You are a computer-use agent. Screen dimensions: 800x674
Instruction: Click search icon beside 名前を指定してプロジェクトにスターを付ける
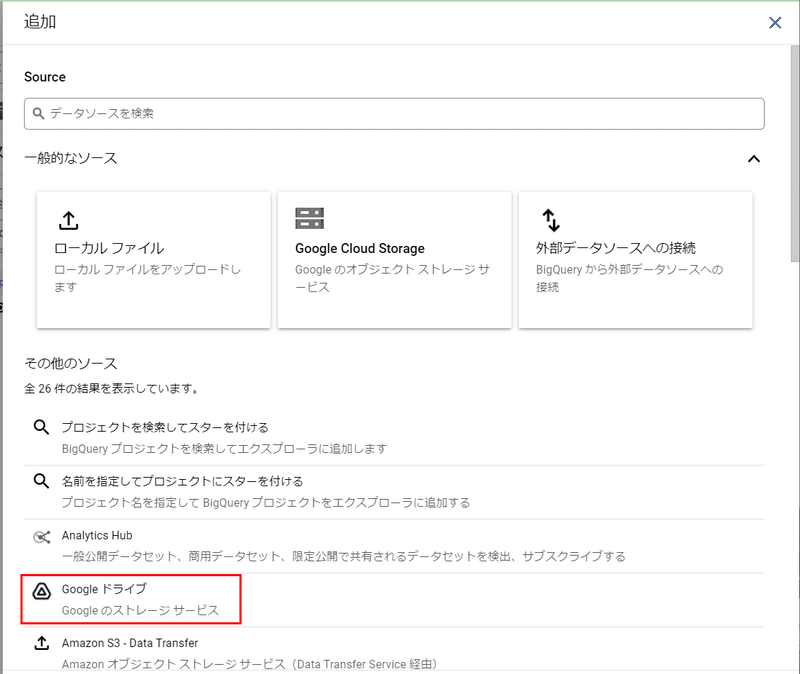41,481
